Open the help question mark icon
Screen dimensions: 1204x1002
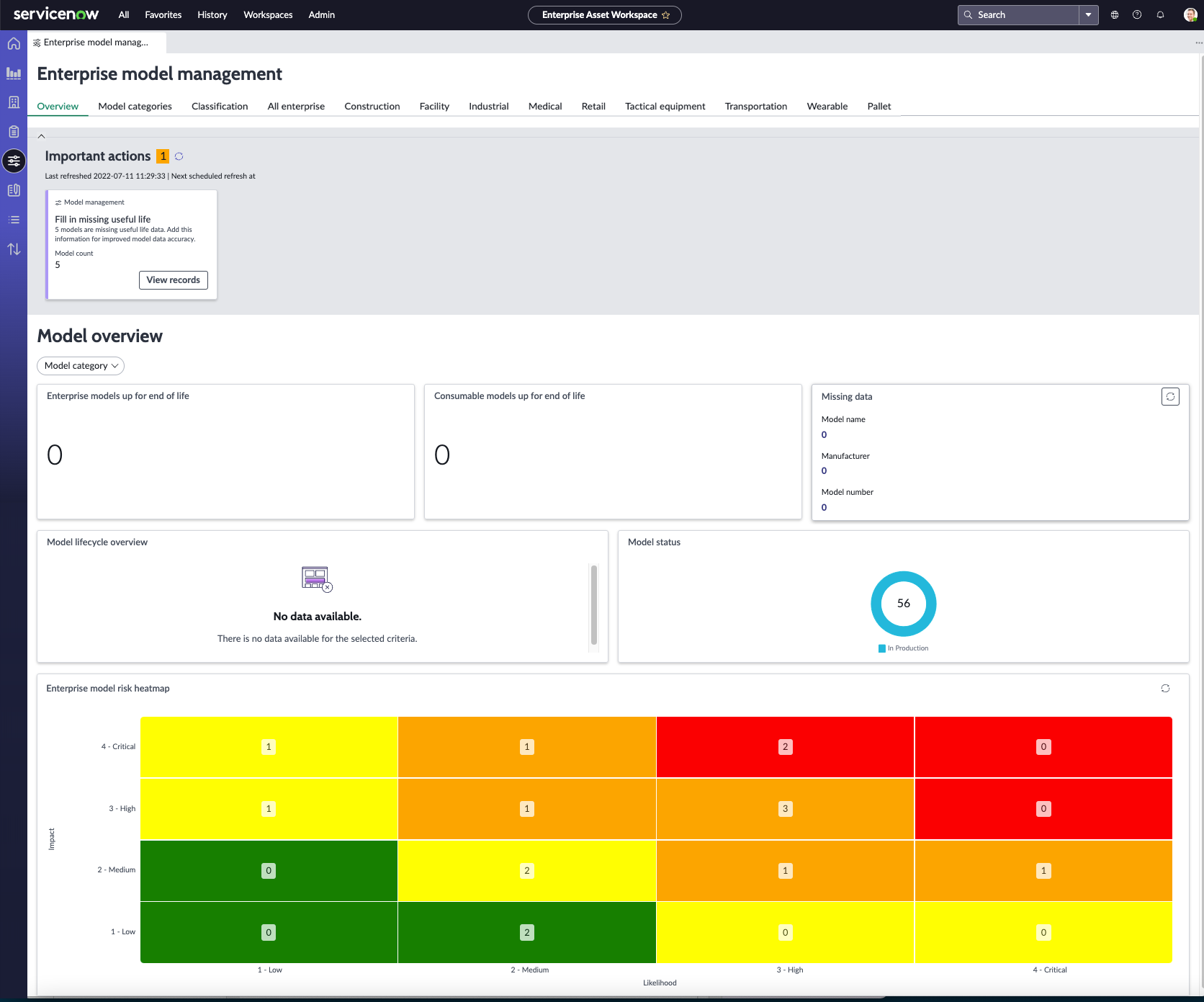tap(1137, 15)
